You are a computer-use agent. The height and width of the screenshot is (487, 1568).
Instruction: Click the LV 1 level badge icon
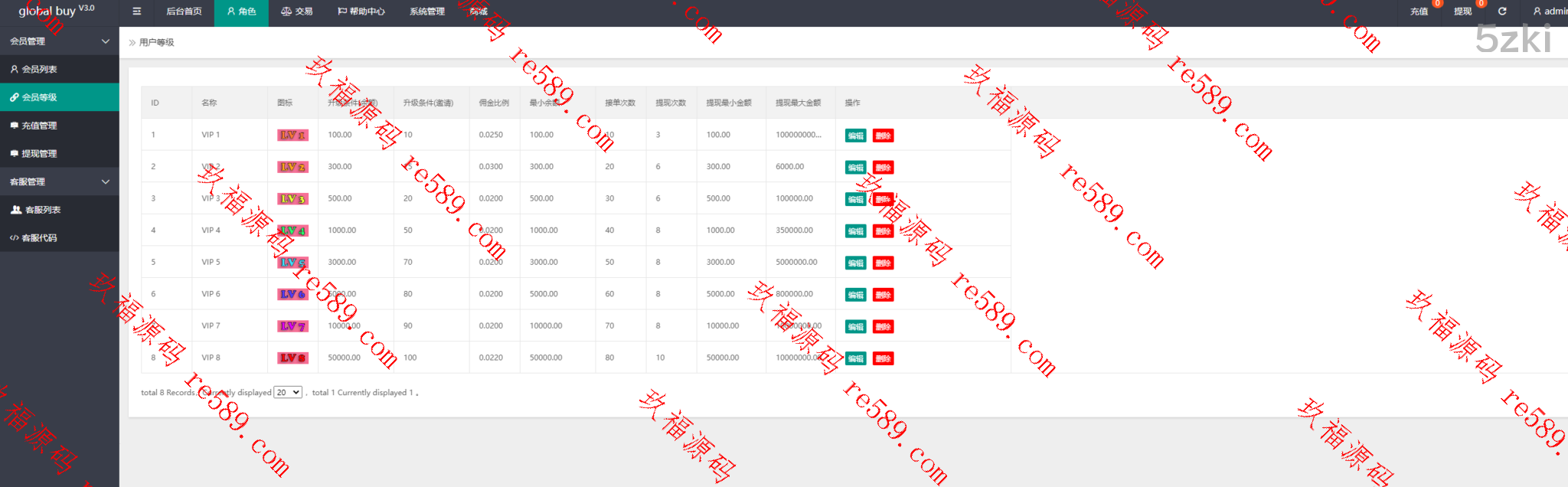292,135
